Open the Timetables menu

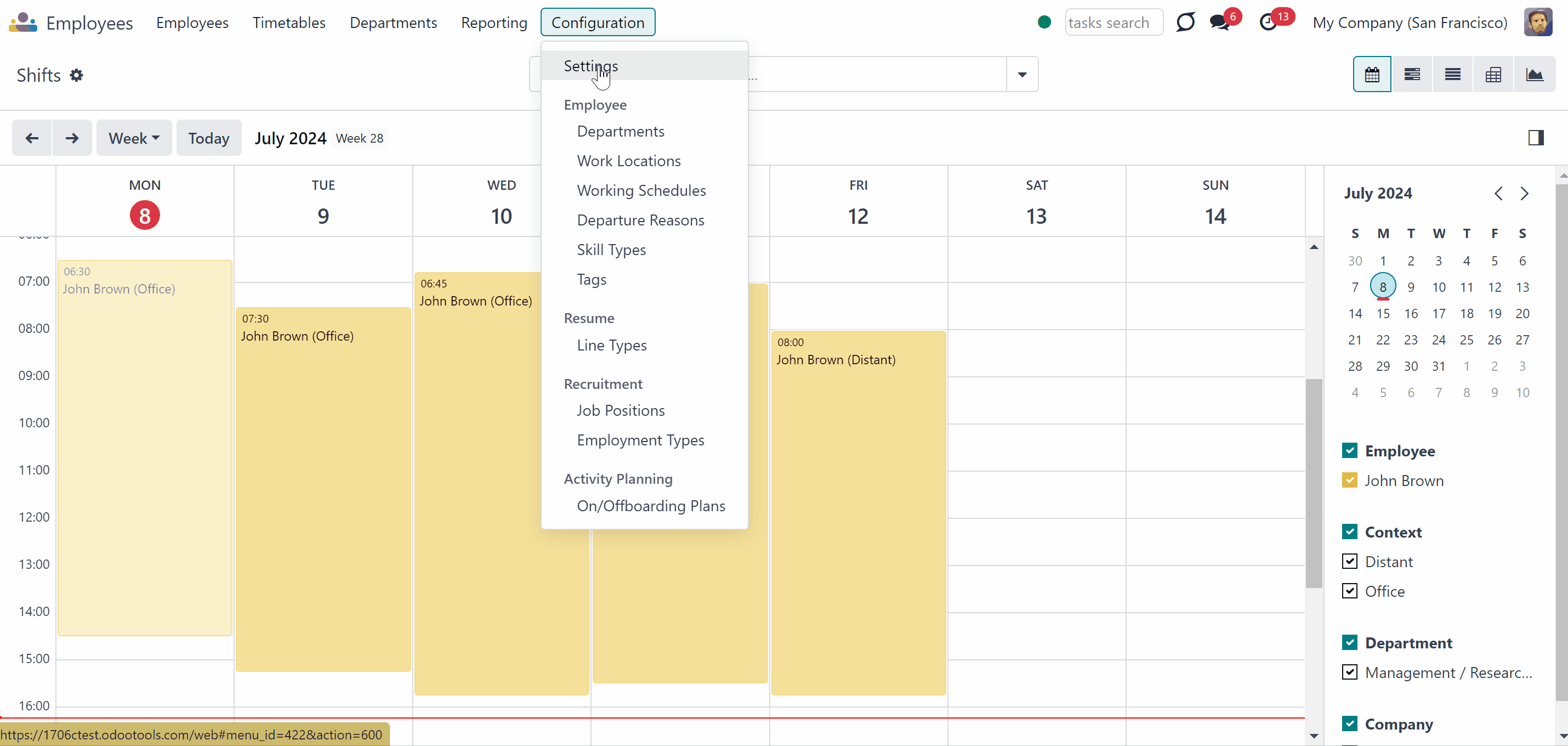pos(289,22)
